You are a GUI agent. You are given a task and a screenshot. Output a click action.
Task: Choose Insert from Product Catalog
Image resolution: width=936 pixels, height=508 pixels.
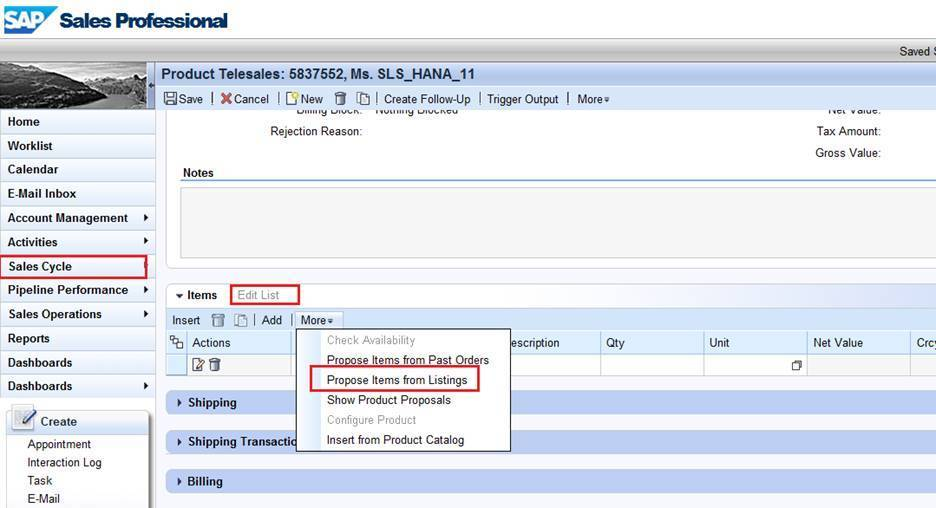(395, 440)
